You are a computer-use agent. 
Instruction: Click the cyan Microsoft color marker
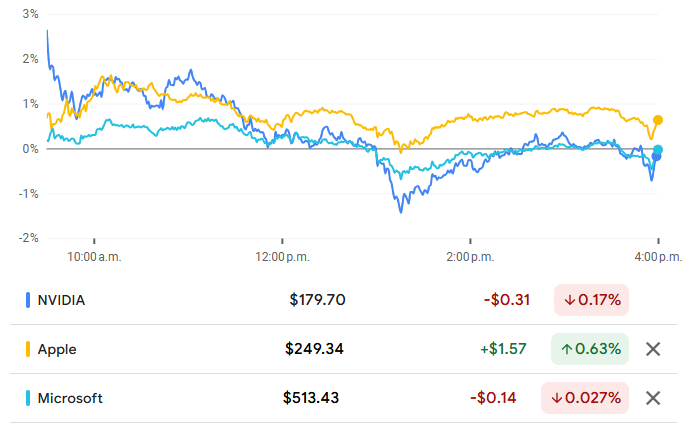(27, 398)
